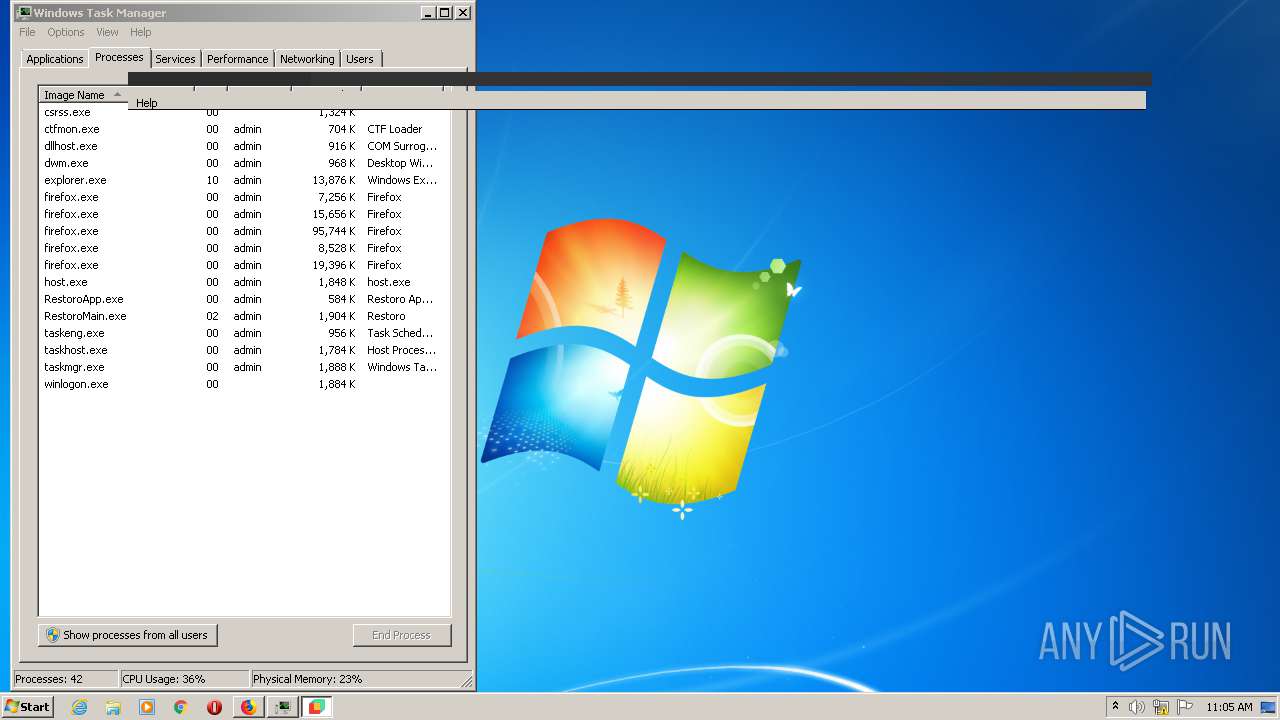Image resolution: width=1280 pixels, height=720 pixels.
Task: Click the CTF Loader description
Action: (x=395, y=129)
